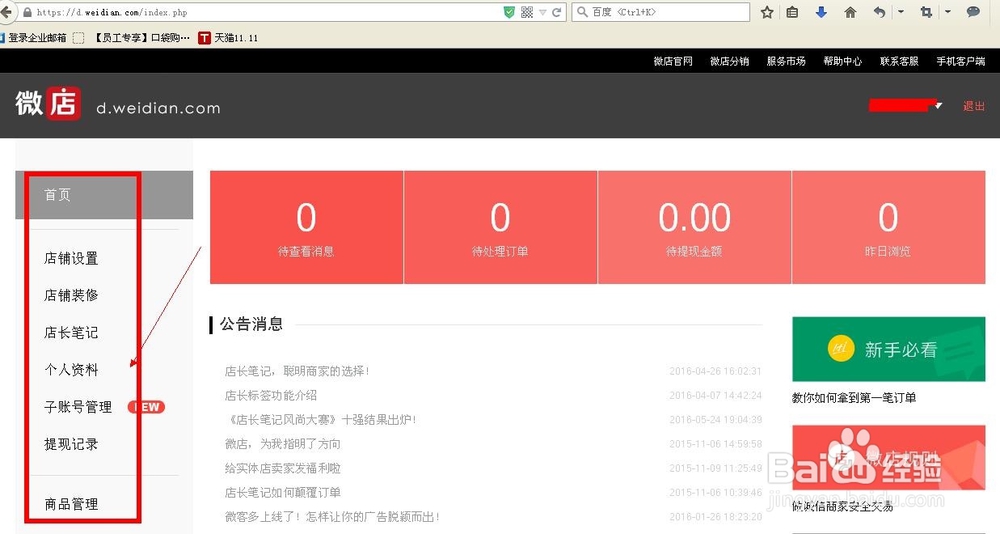Click the crop screenshot tool icon
Screen dimensions: 1000x534
click(x=926, y=12)
